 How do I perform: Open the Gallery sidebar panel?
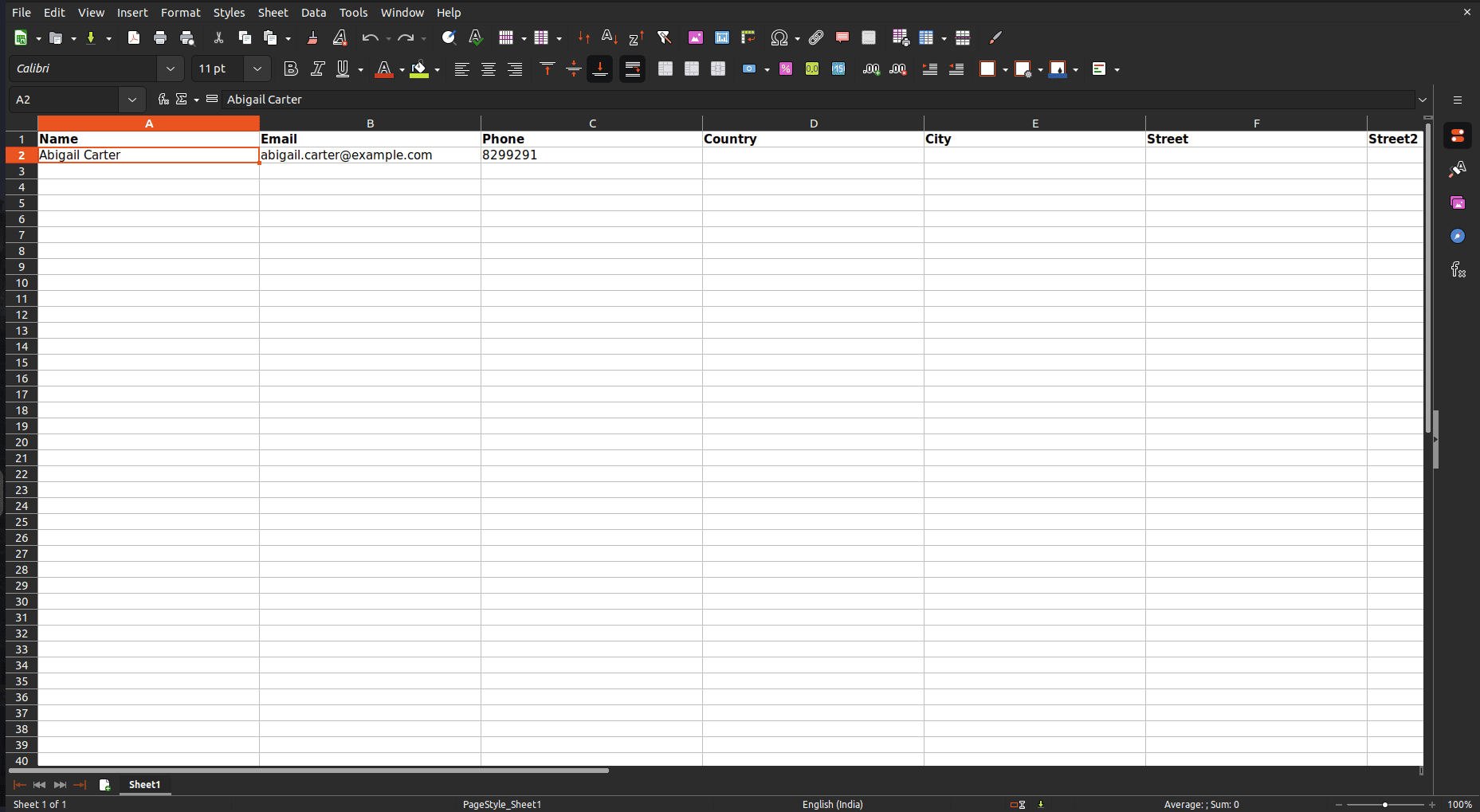[1458, 202]
